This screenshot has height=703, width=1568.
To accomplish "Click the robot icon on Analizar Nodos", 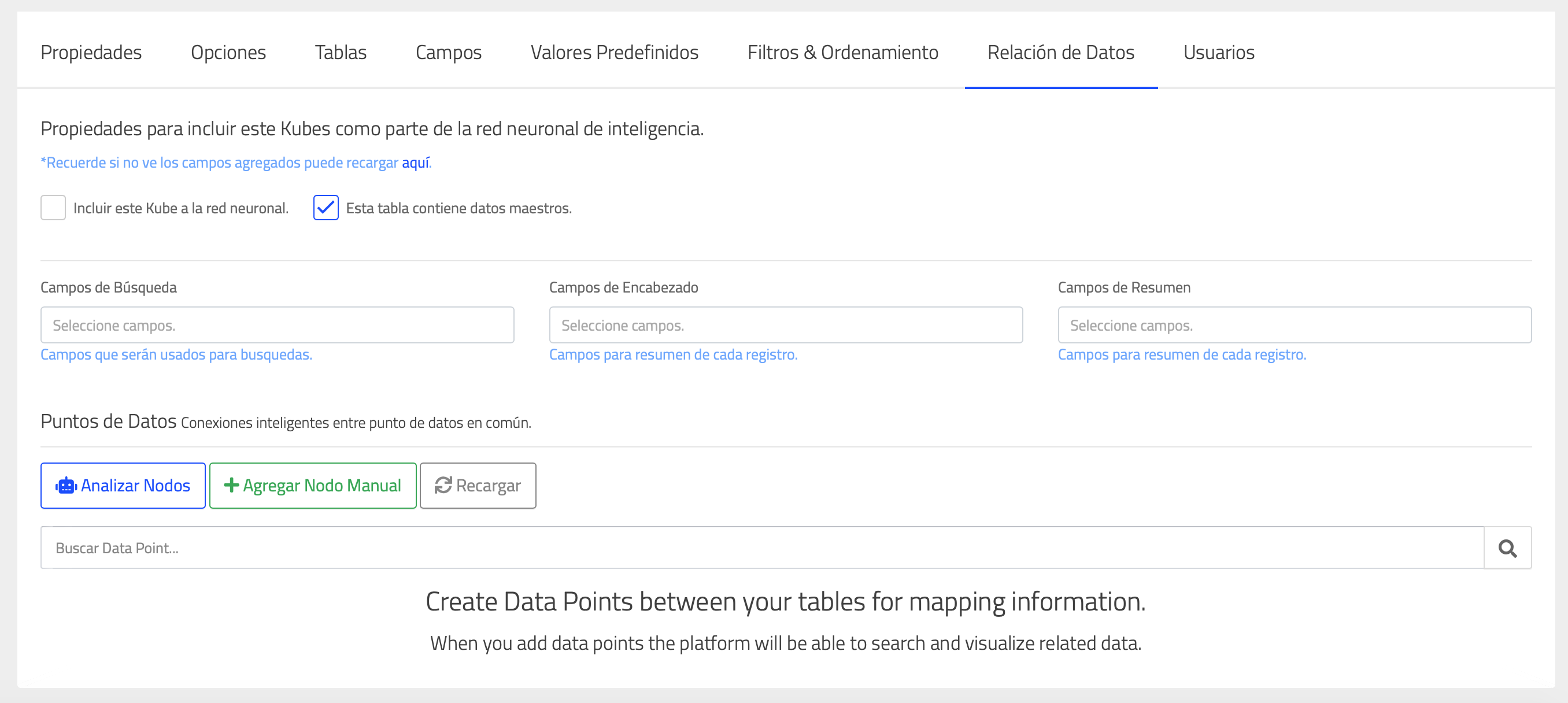I will 66,486.
